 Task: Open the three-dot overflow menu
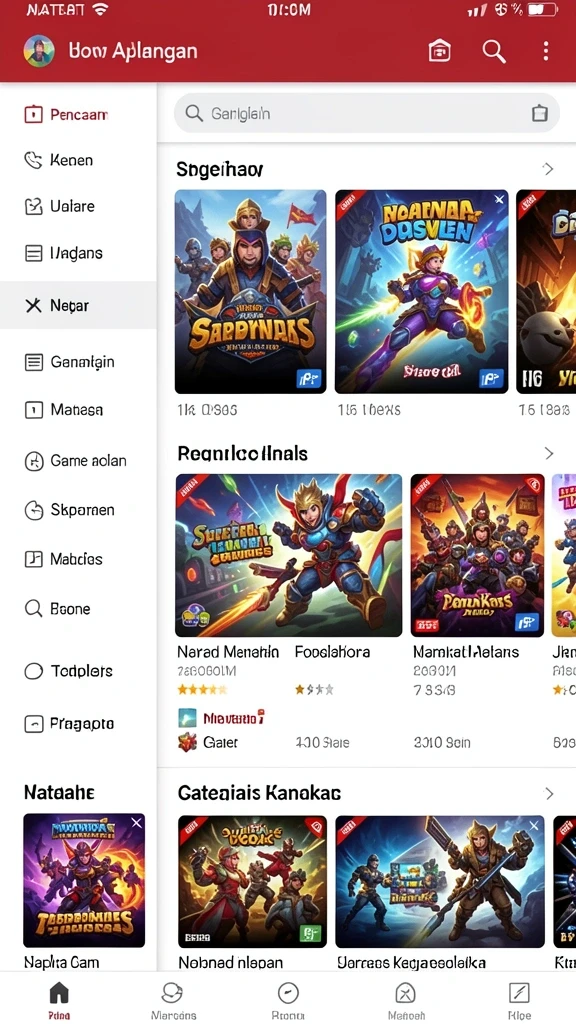[x=545, y=51]
